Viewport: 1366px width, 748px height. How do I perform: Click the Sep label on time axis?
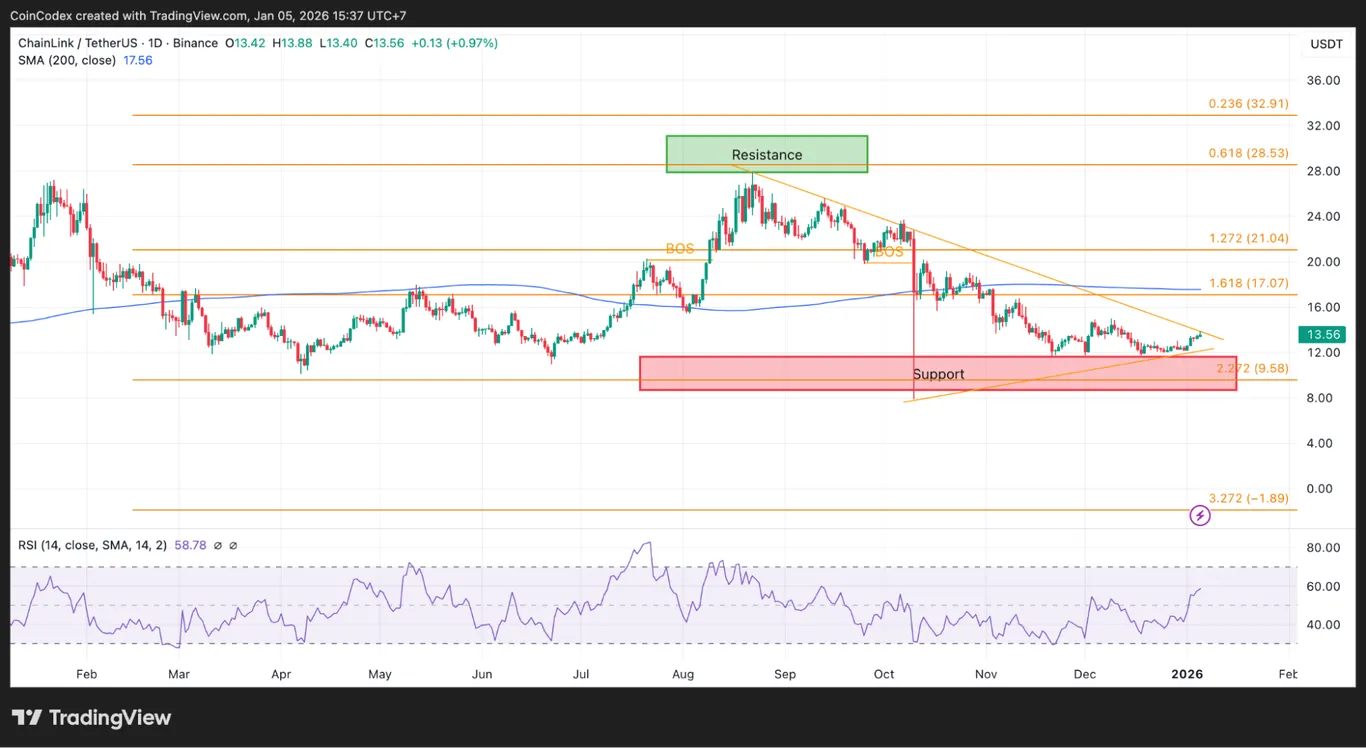coord(785,674)
